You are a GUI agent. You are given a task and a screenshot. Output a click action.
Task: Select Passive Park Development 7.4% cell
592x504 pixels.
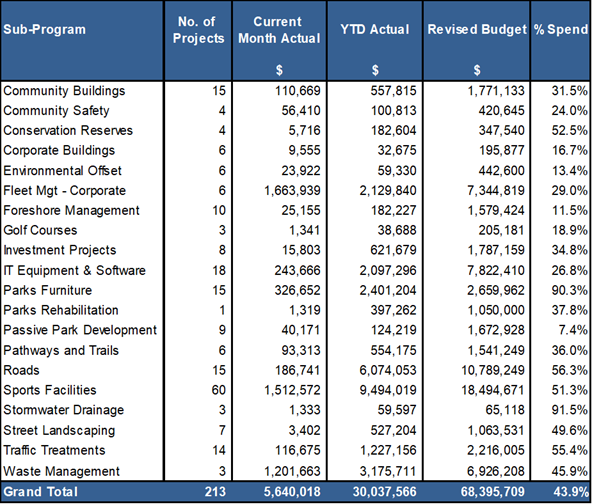pyautogui.click(x=573, y=330)
